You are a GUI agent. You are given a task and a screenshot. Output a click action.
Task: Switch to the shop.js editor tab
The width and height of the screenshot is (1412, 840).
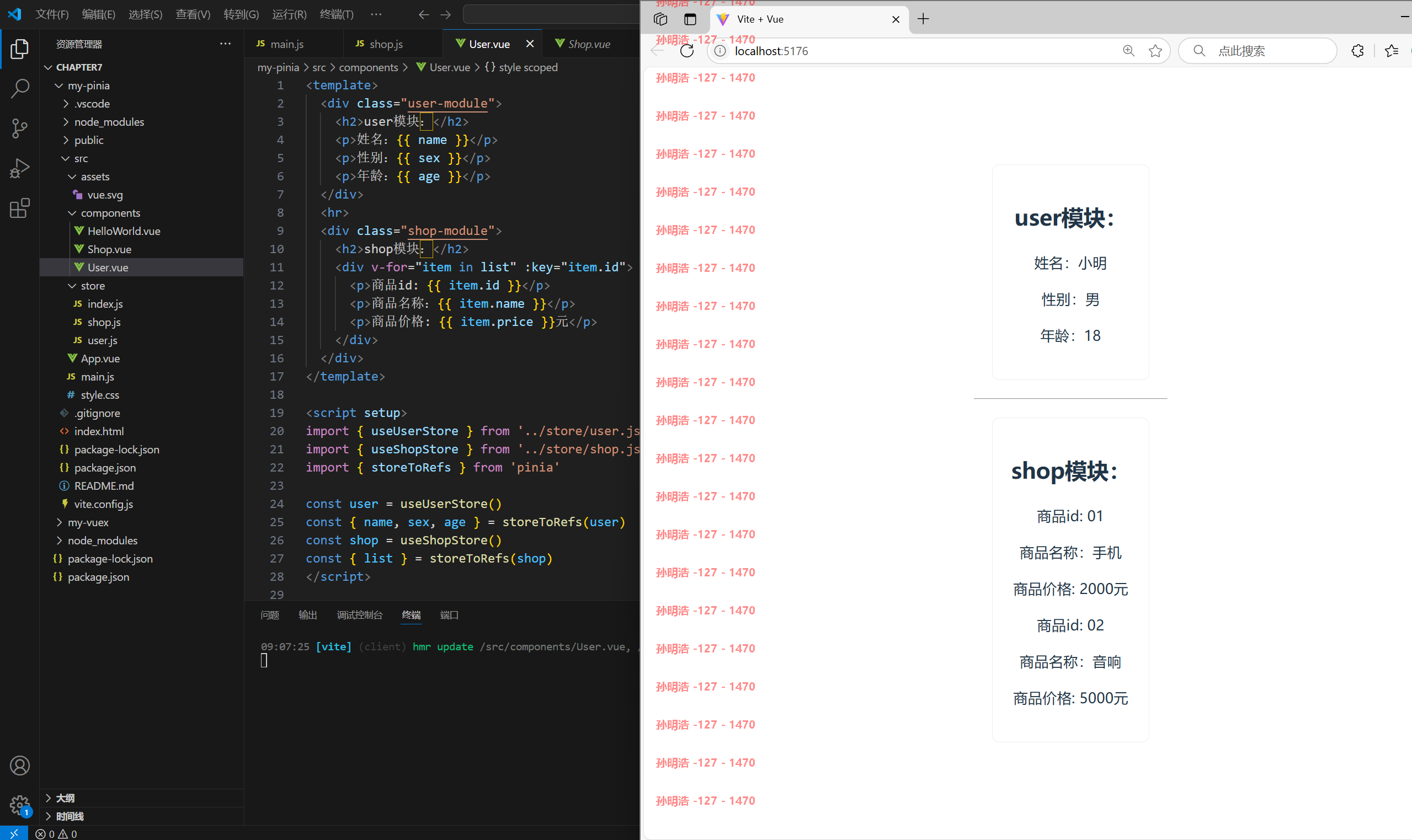tap(392, 44)
